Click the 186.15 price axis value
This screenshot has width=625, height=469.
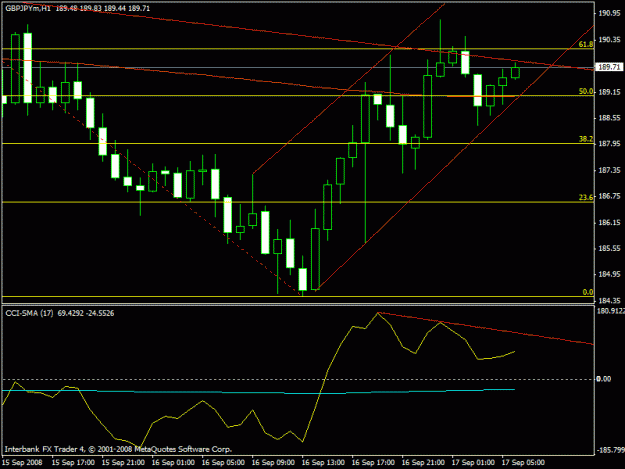coord(609,222)
